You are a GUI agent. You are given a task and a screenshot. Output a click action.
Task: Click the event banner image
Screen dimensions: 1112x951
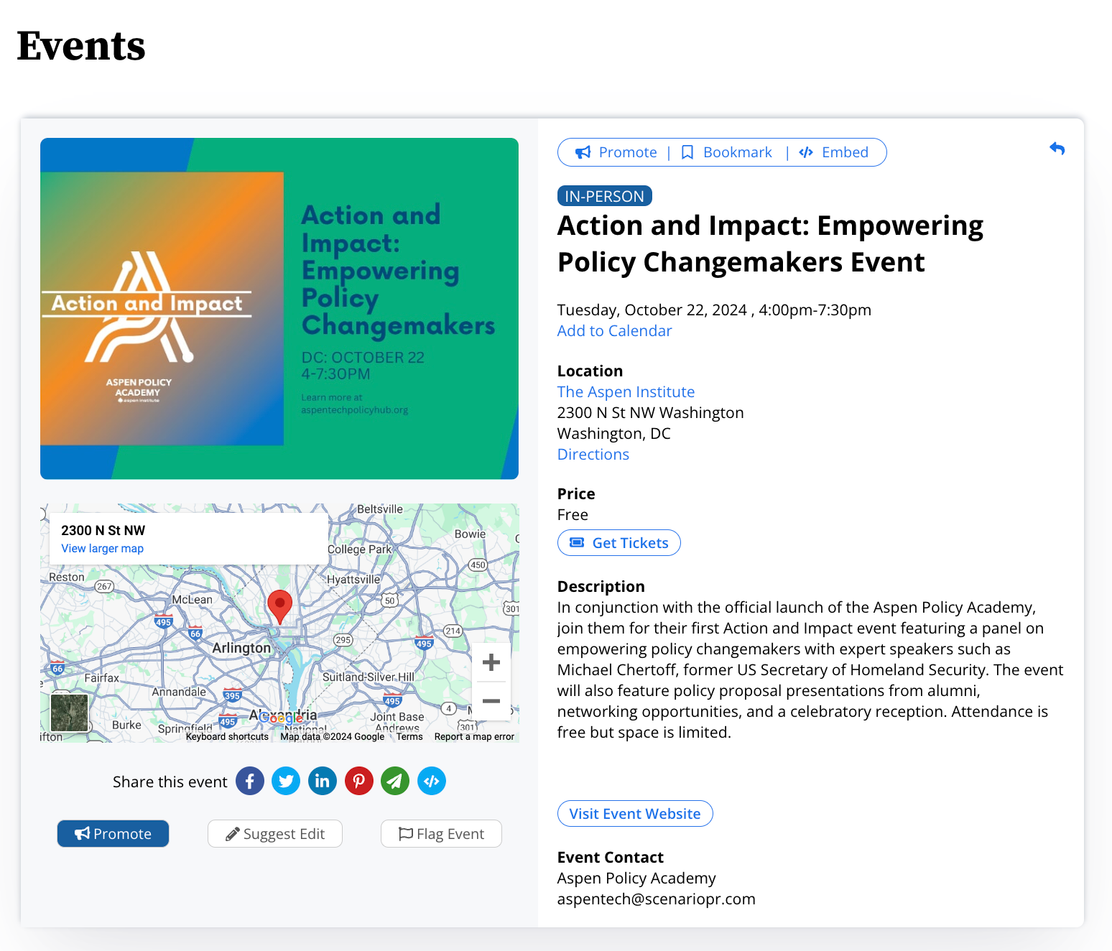279,308
